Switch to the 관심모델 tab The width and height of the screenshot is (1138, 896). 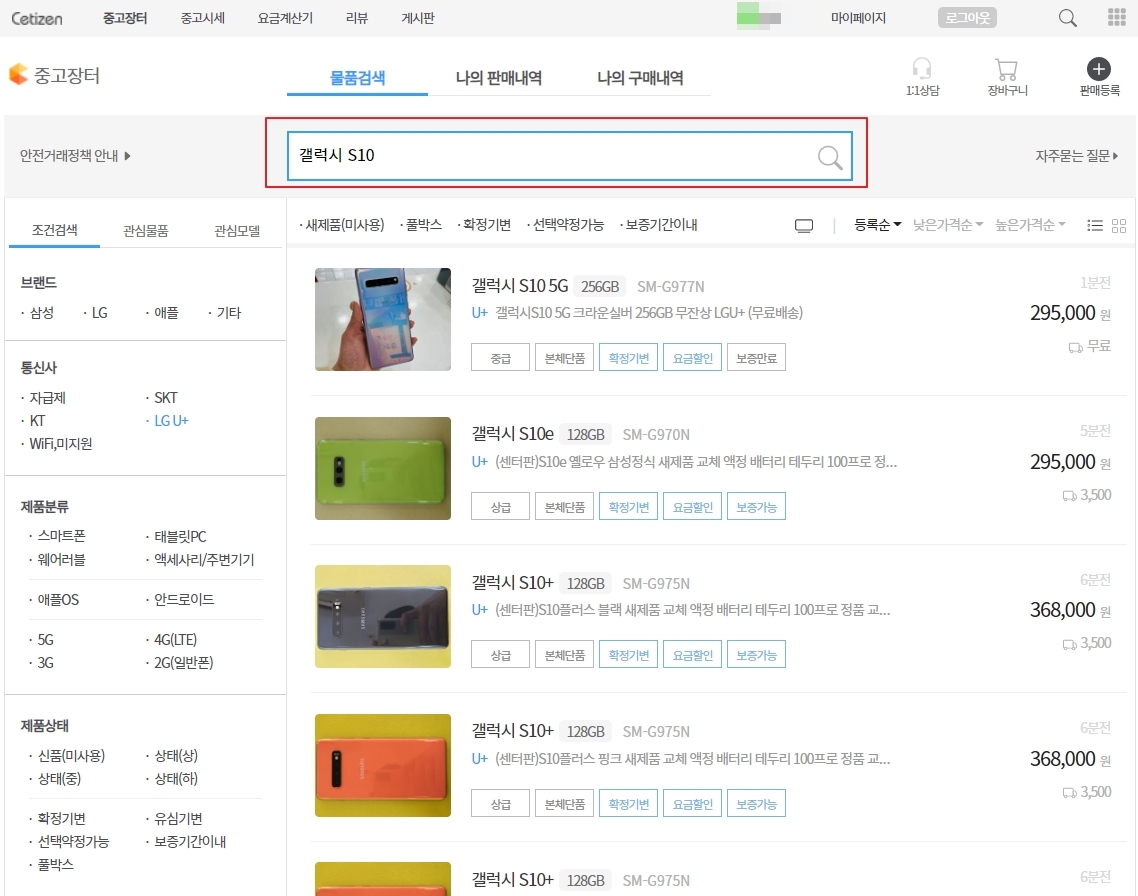[x=237, y=231]
